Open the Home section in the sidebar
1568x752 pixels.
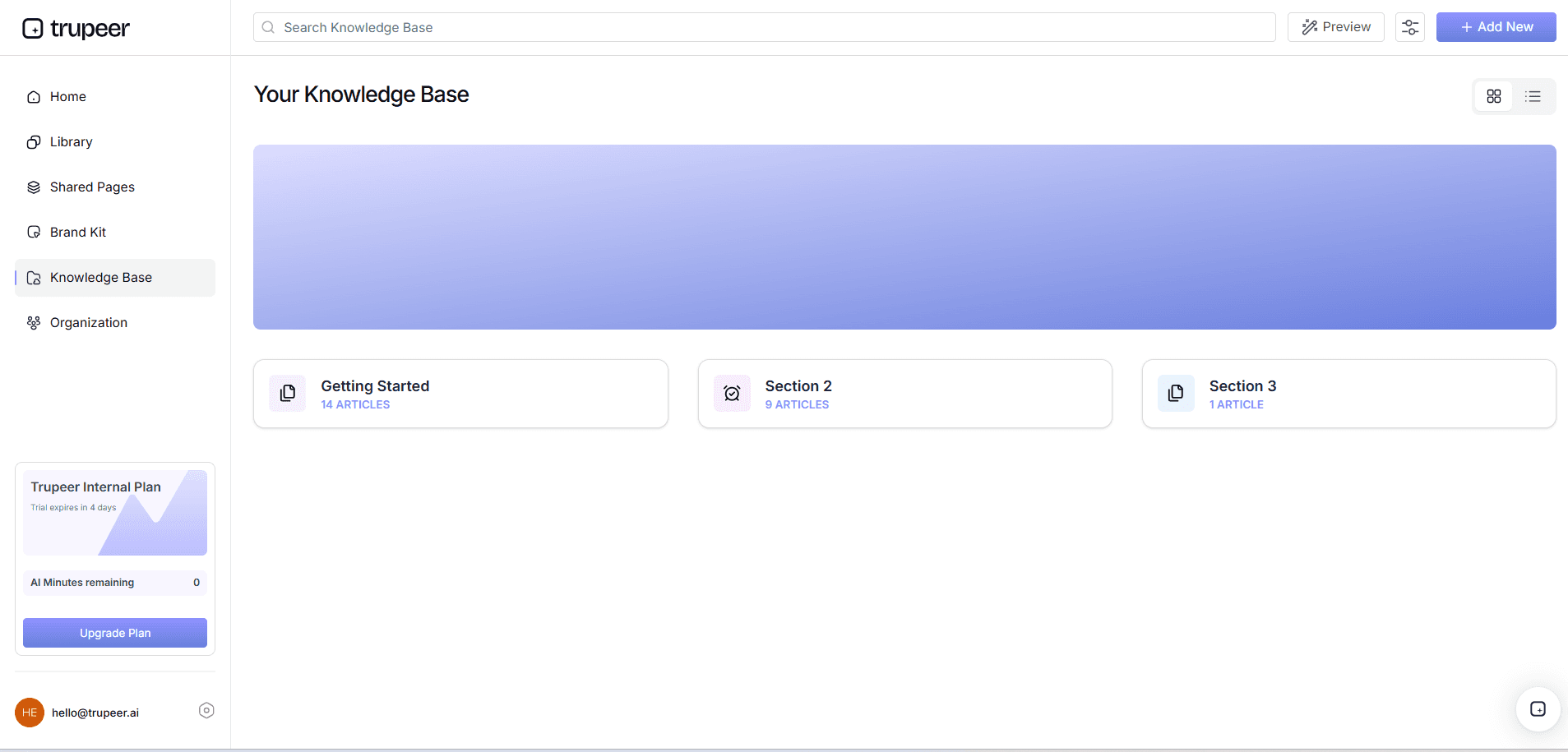67,96
